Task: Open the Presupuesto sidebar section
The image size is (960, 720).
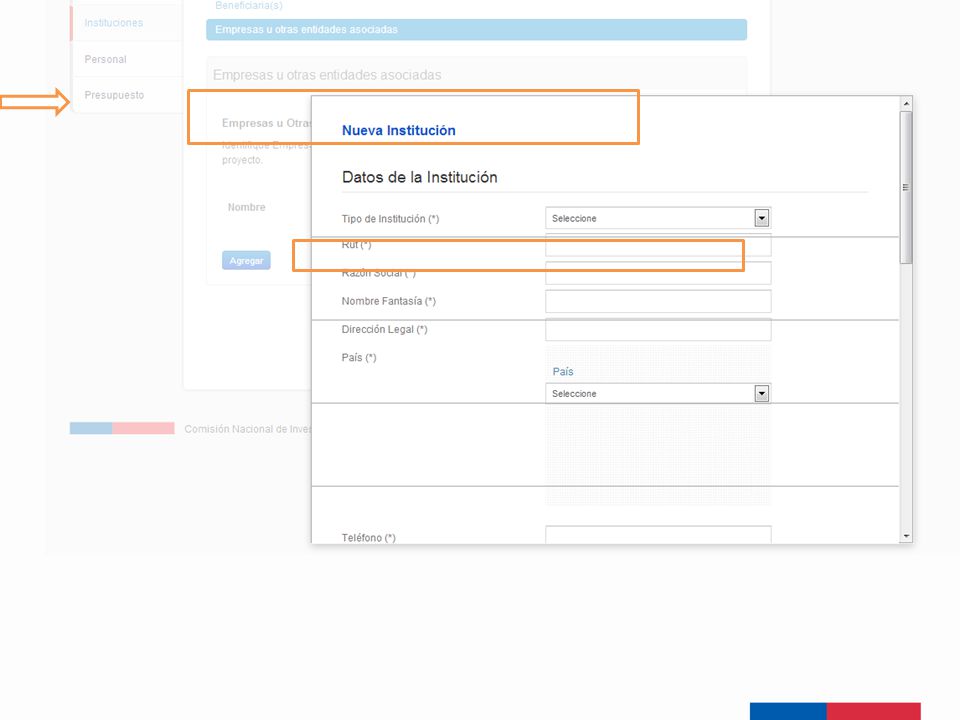Action: [114, 95]
